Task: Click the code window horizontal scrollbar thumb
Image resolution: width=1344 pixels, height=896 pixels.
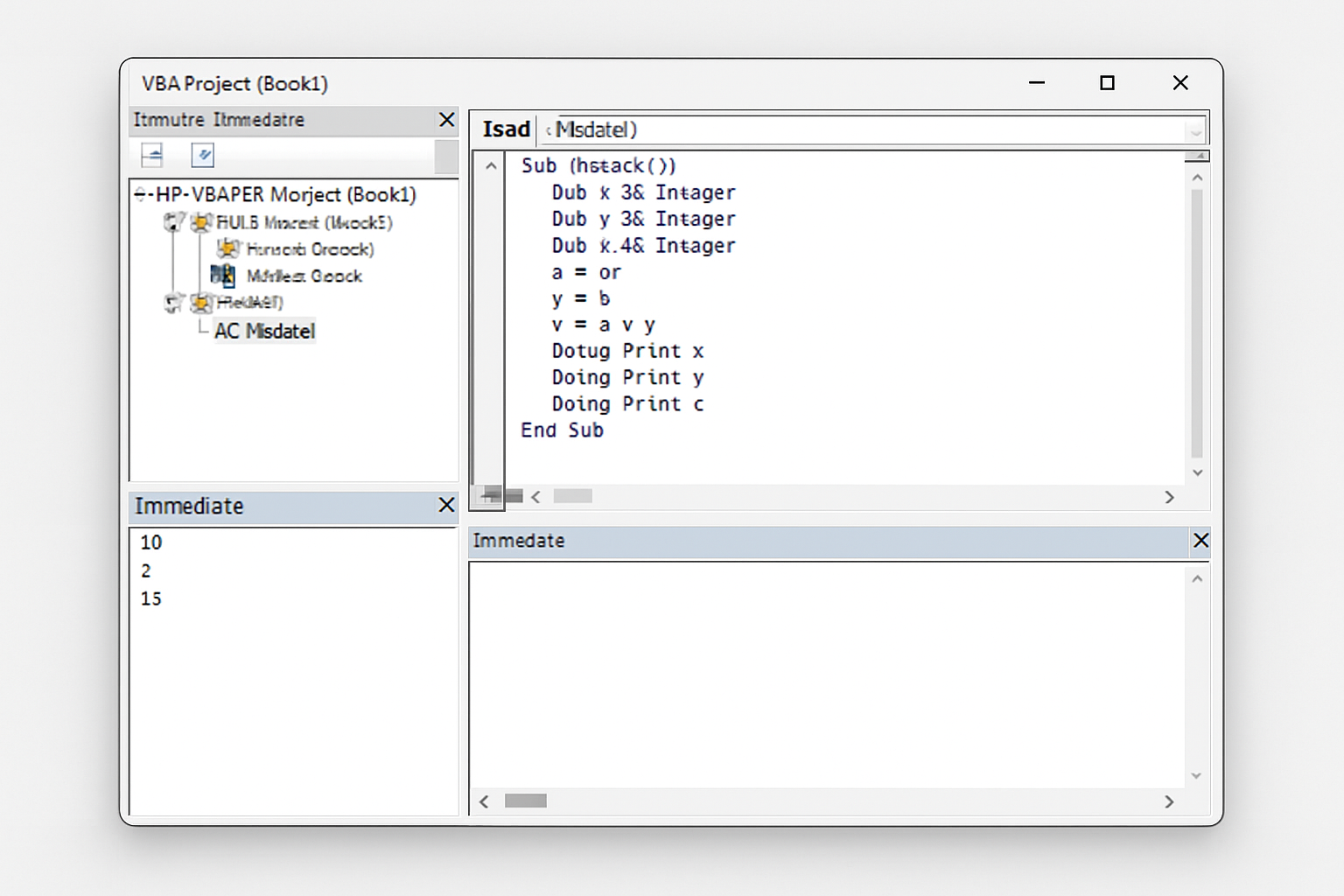Action: coord(573,496)
